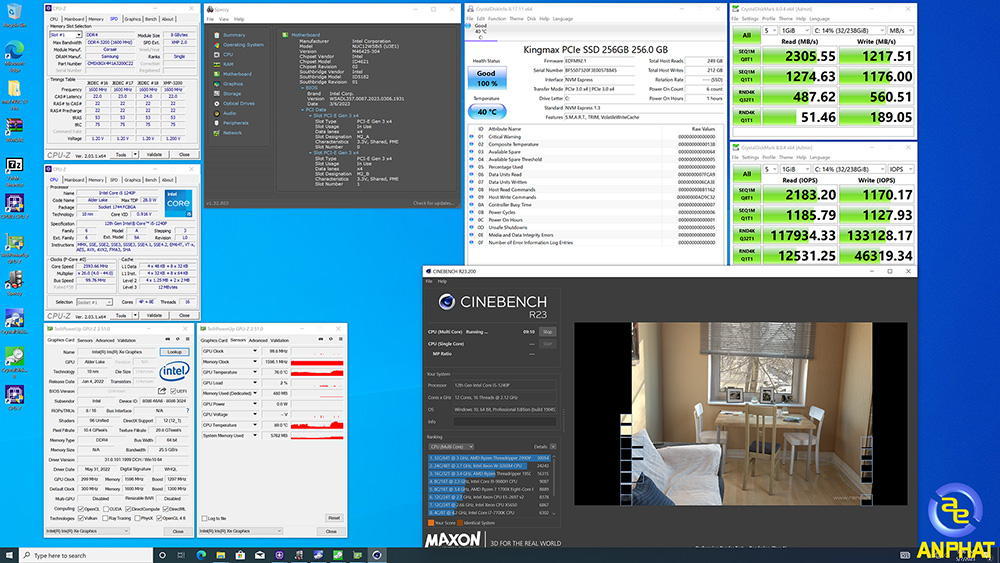This screenshot has width=1000, height=563.
Task: Open View menu in Speccy
Action: 224,19
